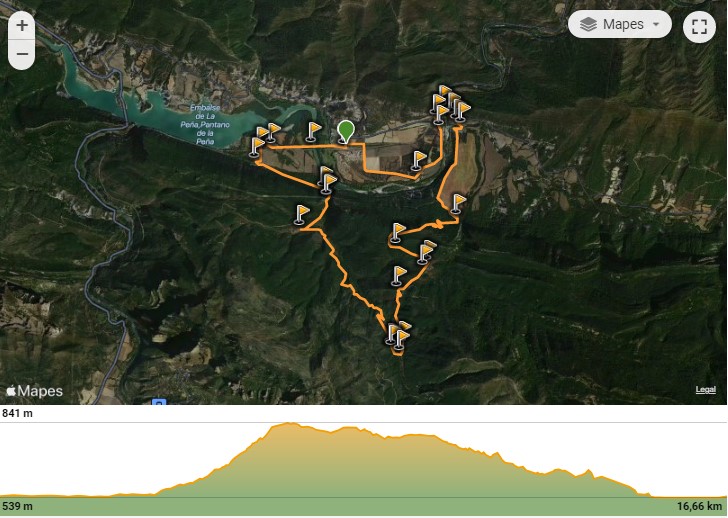Screen dimensions: 728x518
Task: Select the isolated flag west of trail junction
Action: pyautogui.click(x=301, y=215)
